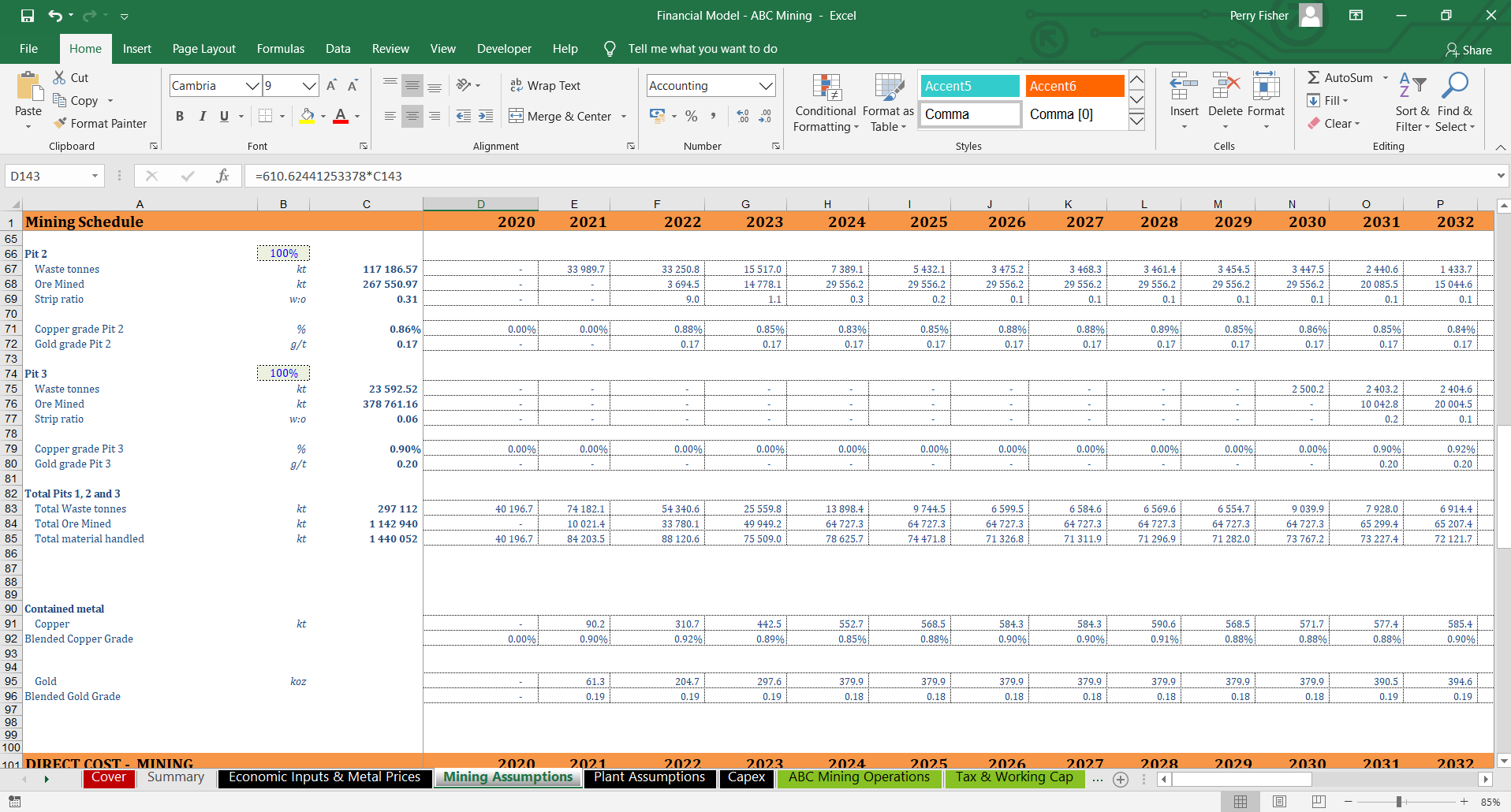Image resolution: width=1511 pixels, height=812 pixels.
Task: Click the Orientation text angle icon
Action: click(464, 85)
